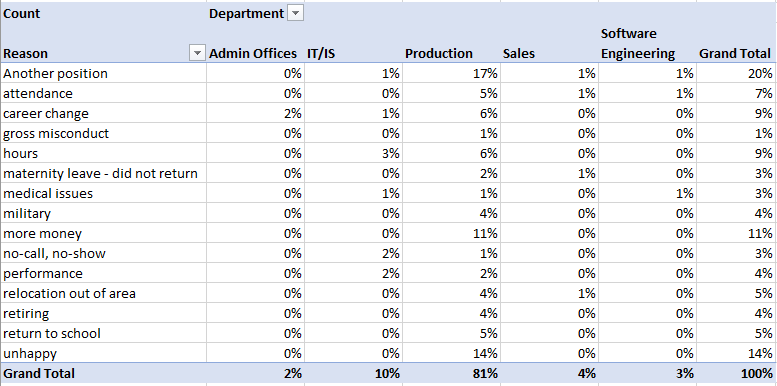Click Production 11% in more money row

pos(451,233)
